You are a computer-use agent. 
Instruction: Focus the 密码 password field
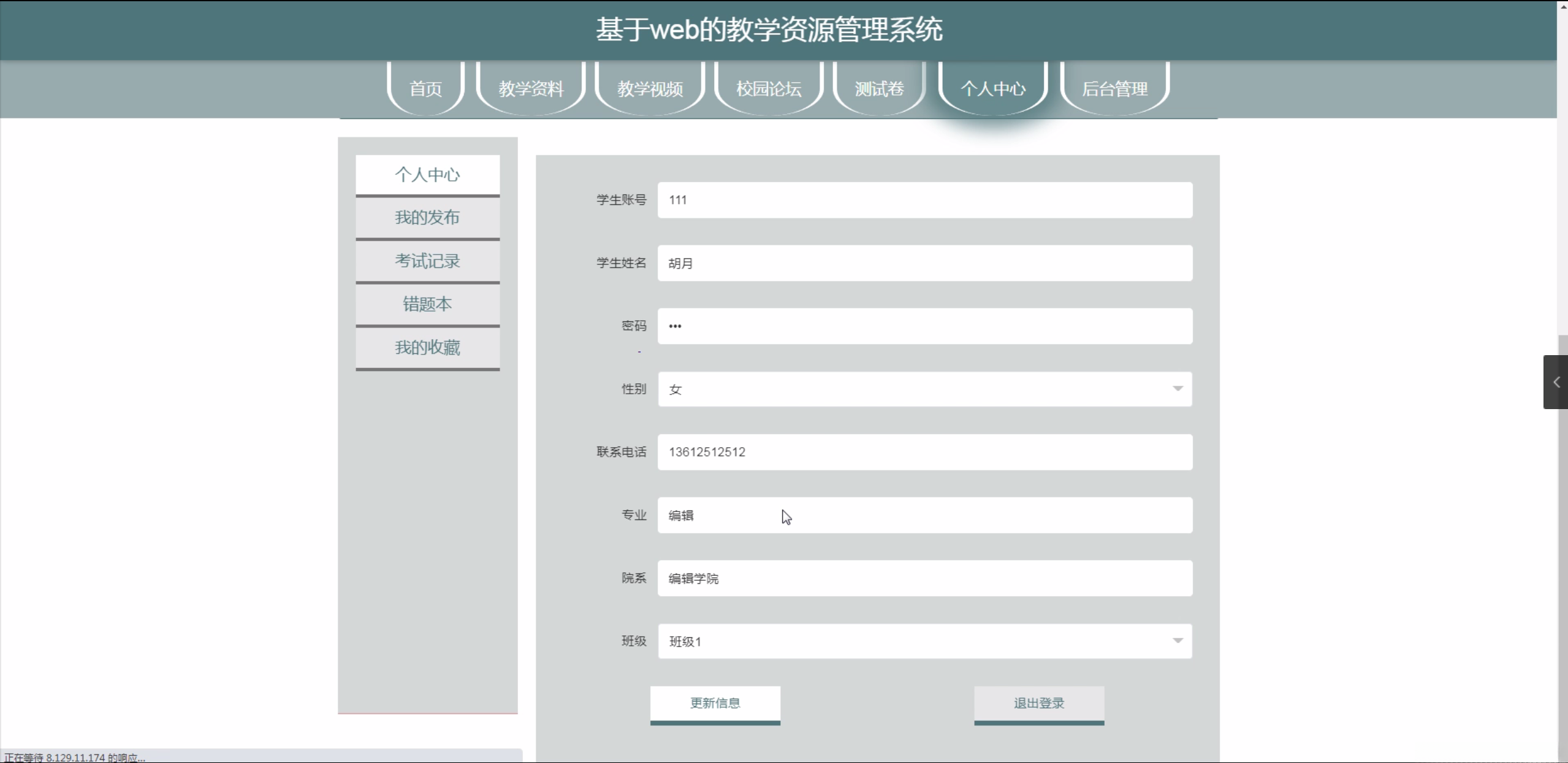[924, 326]
